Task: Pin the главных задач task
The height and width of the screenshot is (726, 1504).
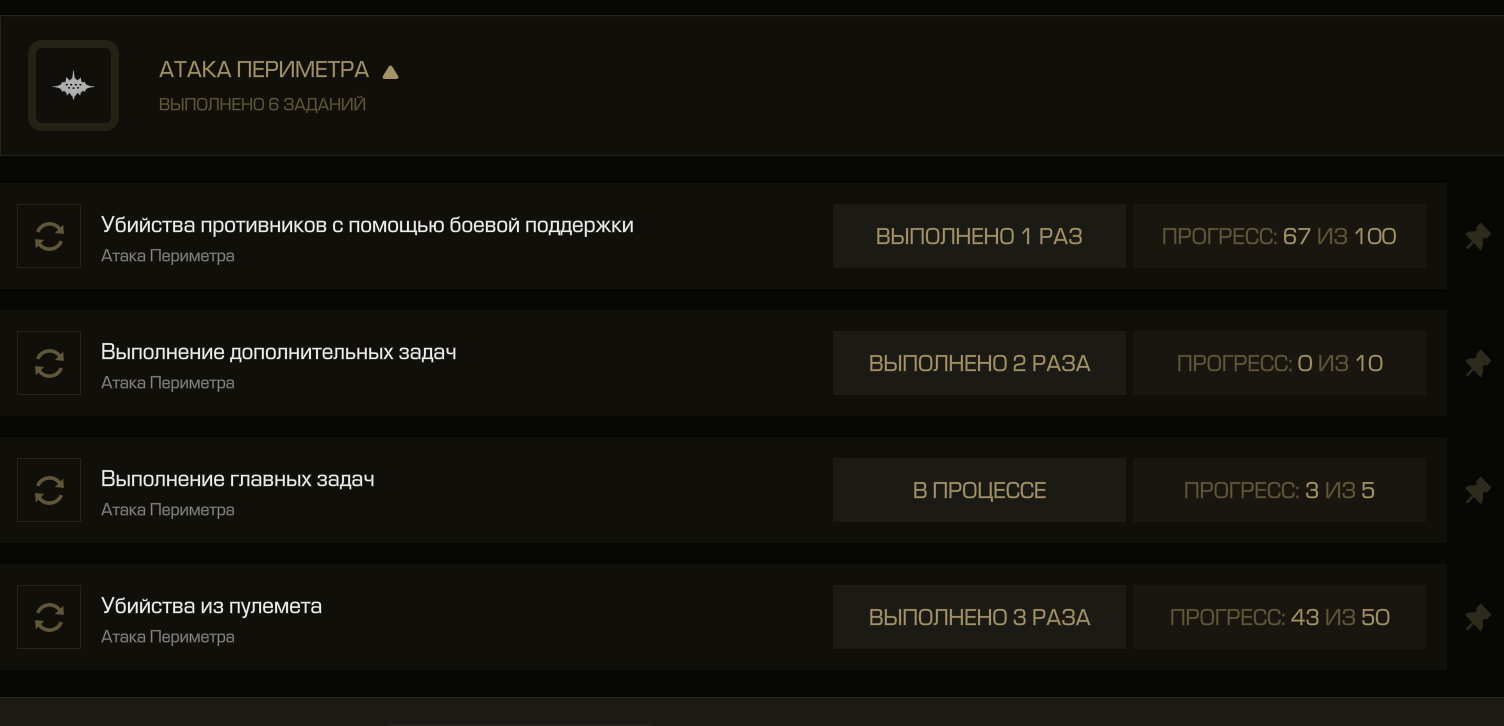Action: [x=1477, y=491]
